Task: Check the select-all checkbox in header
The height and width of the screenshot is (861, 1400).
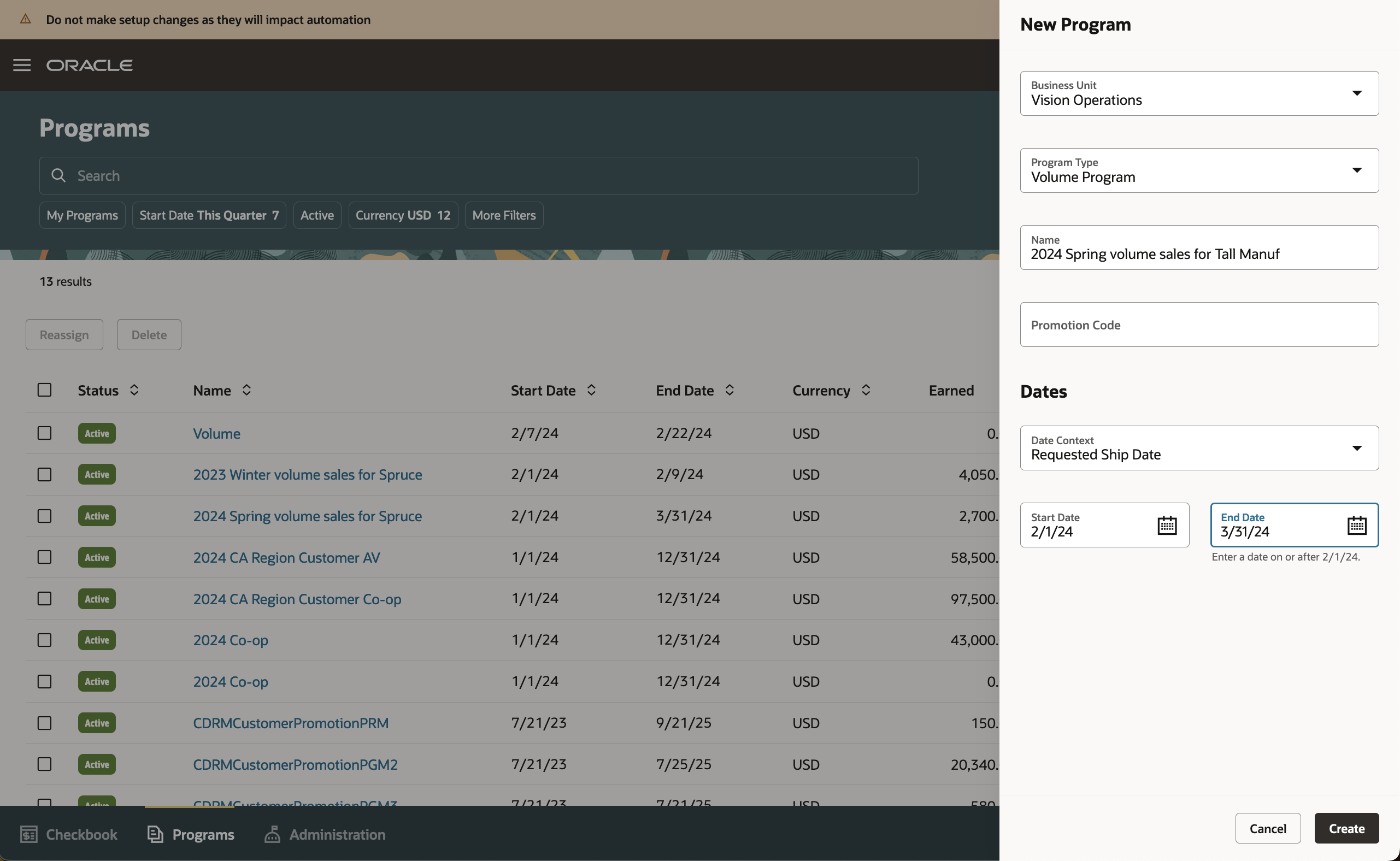Action: (x=44, y=390)
